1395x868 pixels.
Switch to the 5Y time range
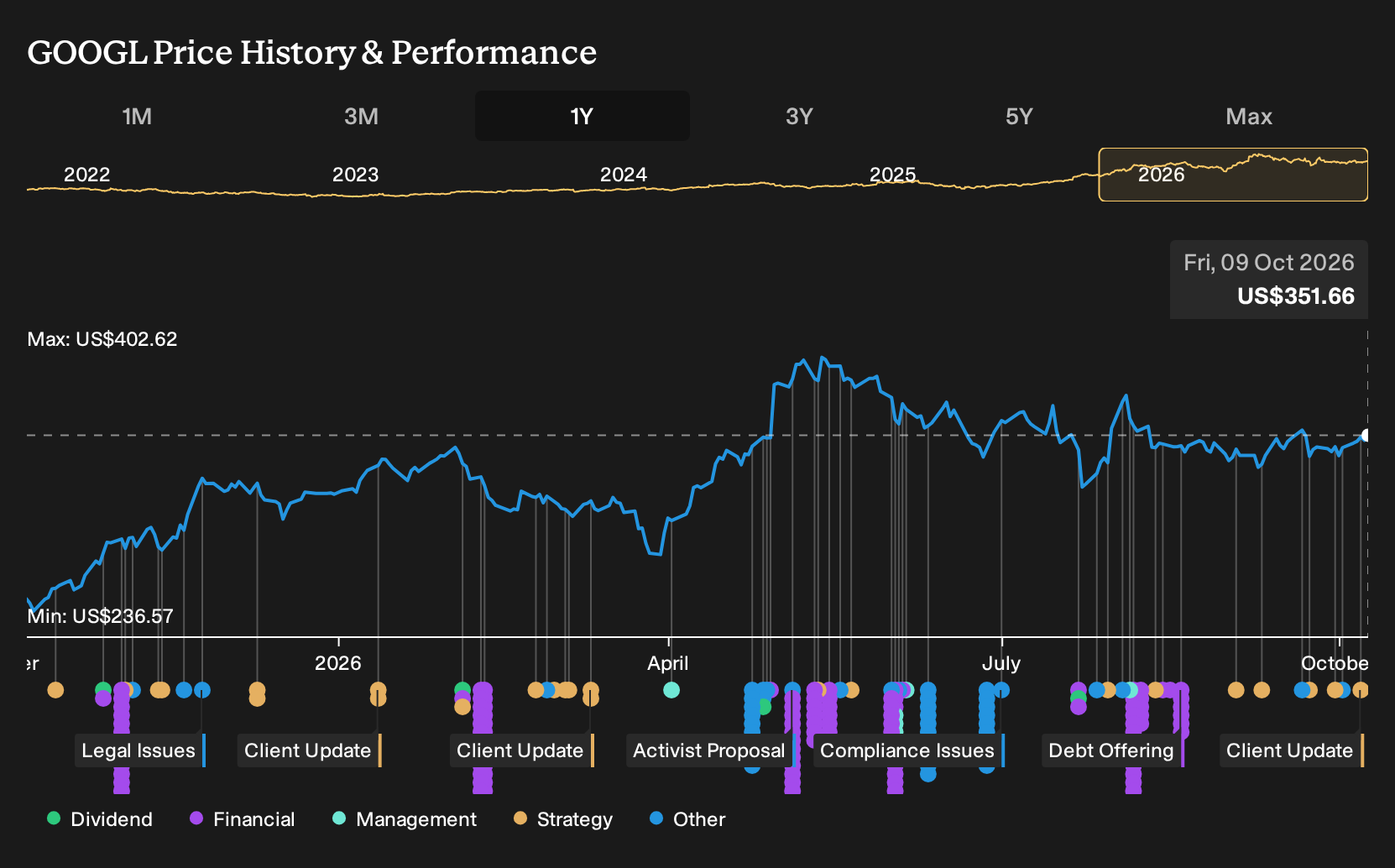(x=1019, y=116)
